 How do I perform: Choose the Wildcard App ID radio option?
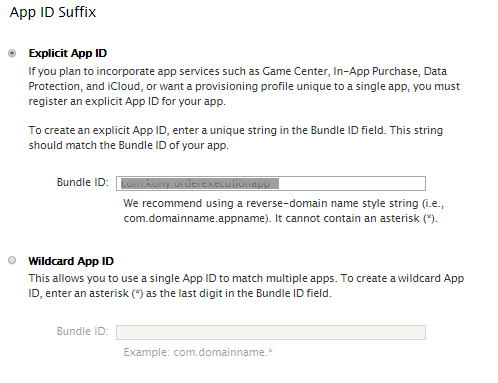click(12, 260)
